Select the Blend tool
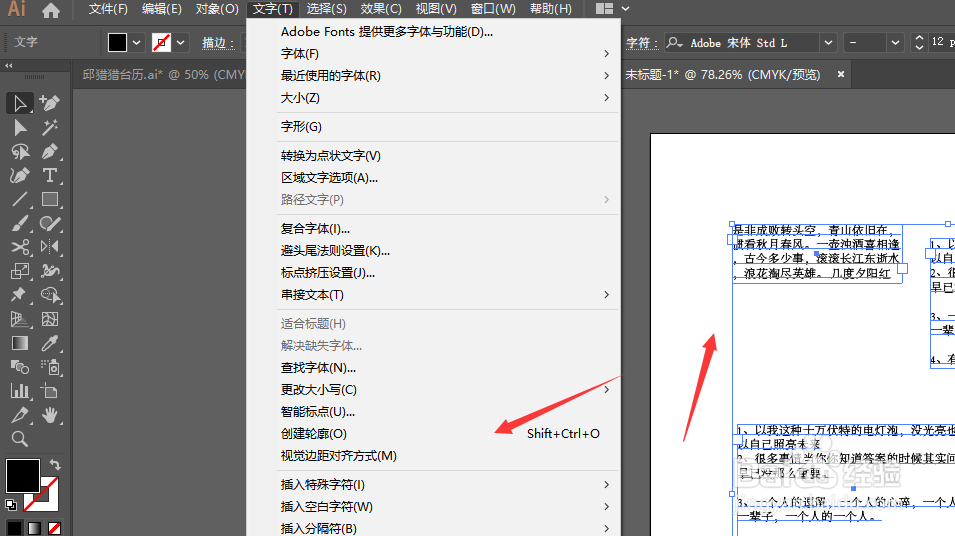This screenshot has width=955, height=536. (19, 367)
